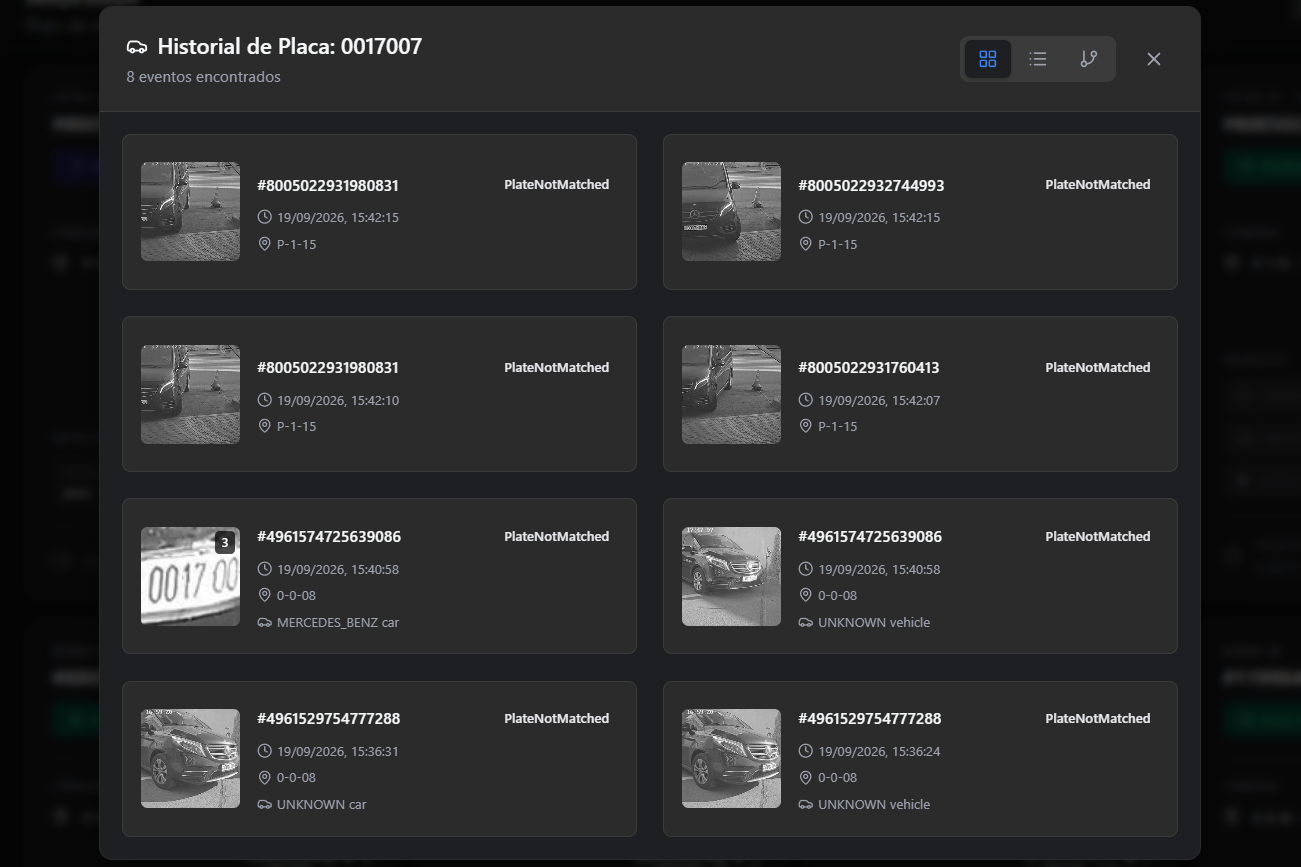
Task: Close the Historial de Placa dialog
Action: click(1154, 59)
